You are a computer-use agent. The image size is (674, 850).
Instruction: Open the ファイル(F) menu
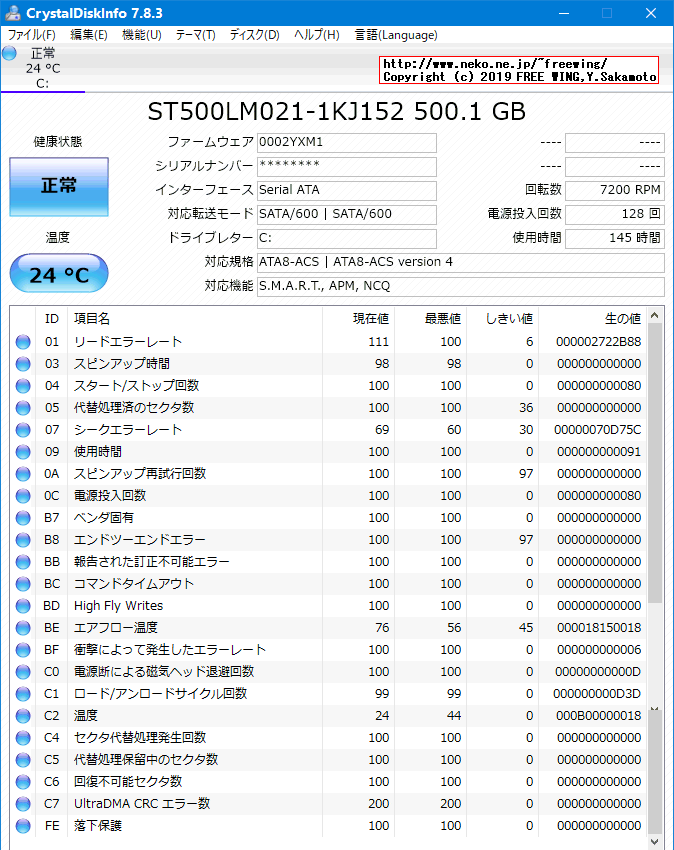tap(30, 34)
